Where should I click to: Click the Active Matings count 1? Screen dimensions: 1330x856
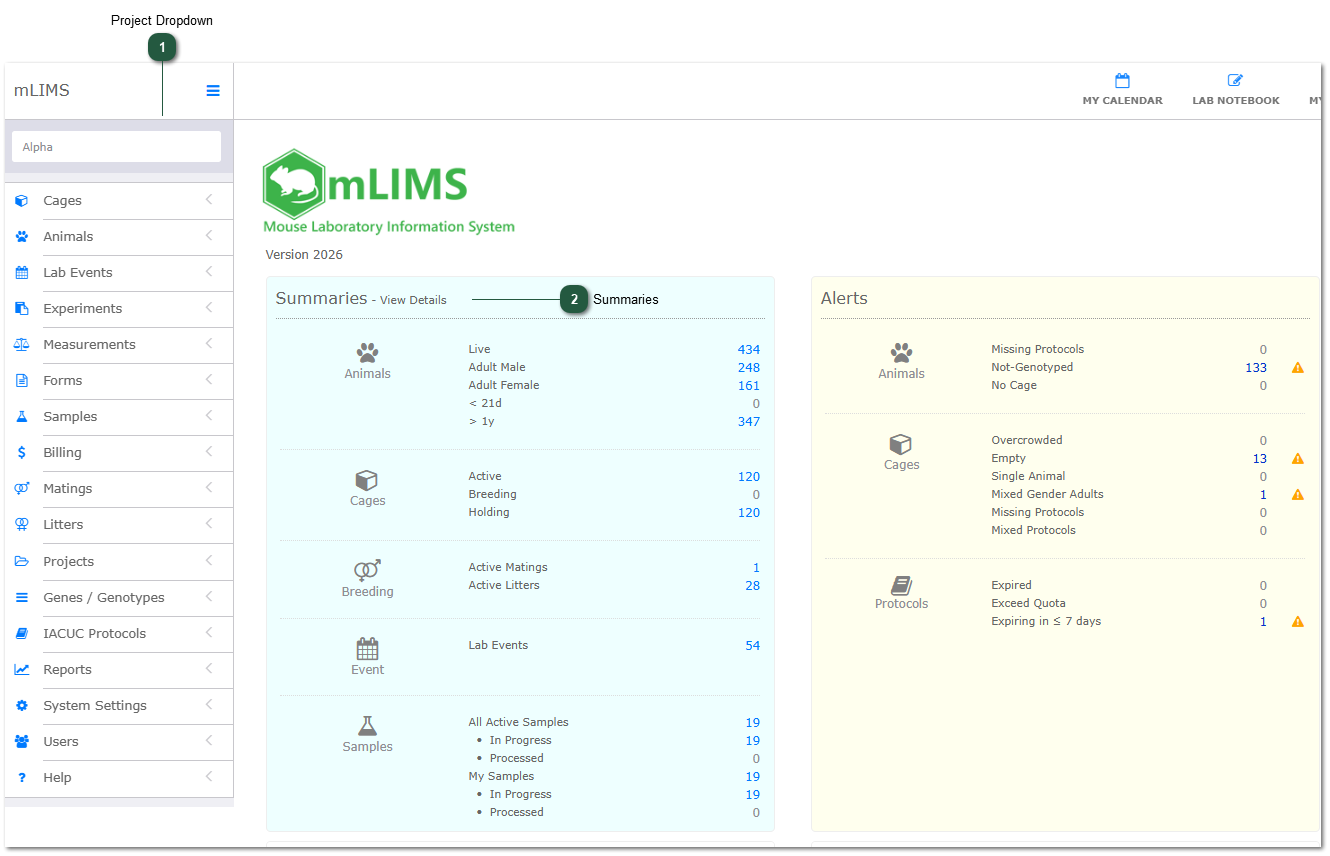757,568
